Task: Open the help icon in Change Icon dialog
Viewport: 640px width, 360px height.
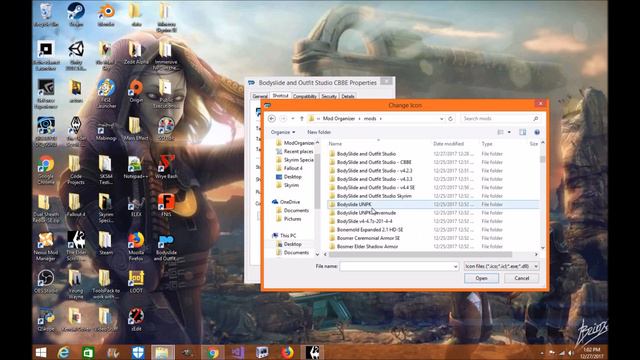Action: coord(537,132)
